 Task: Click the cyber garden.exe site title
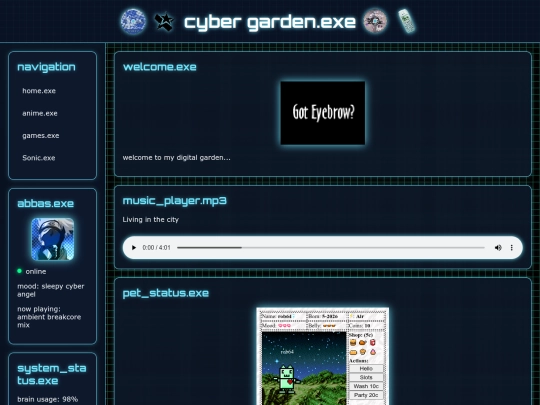(x=270, y=22)
